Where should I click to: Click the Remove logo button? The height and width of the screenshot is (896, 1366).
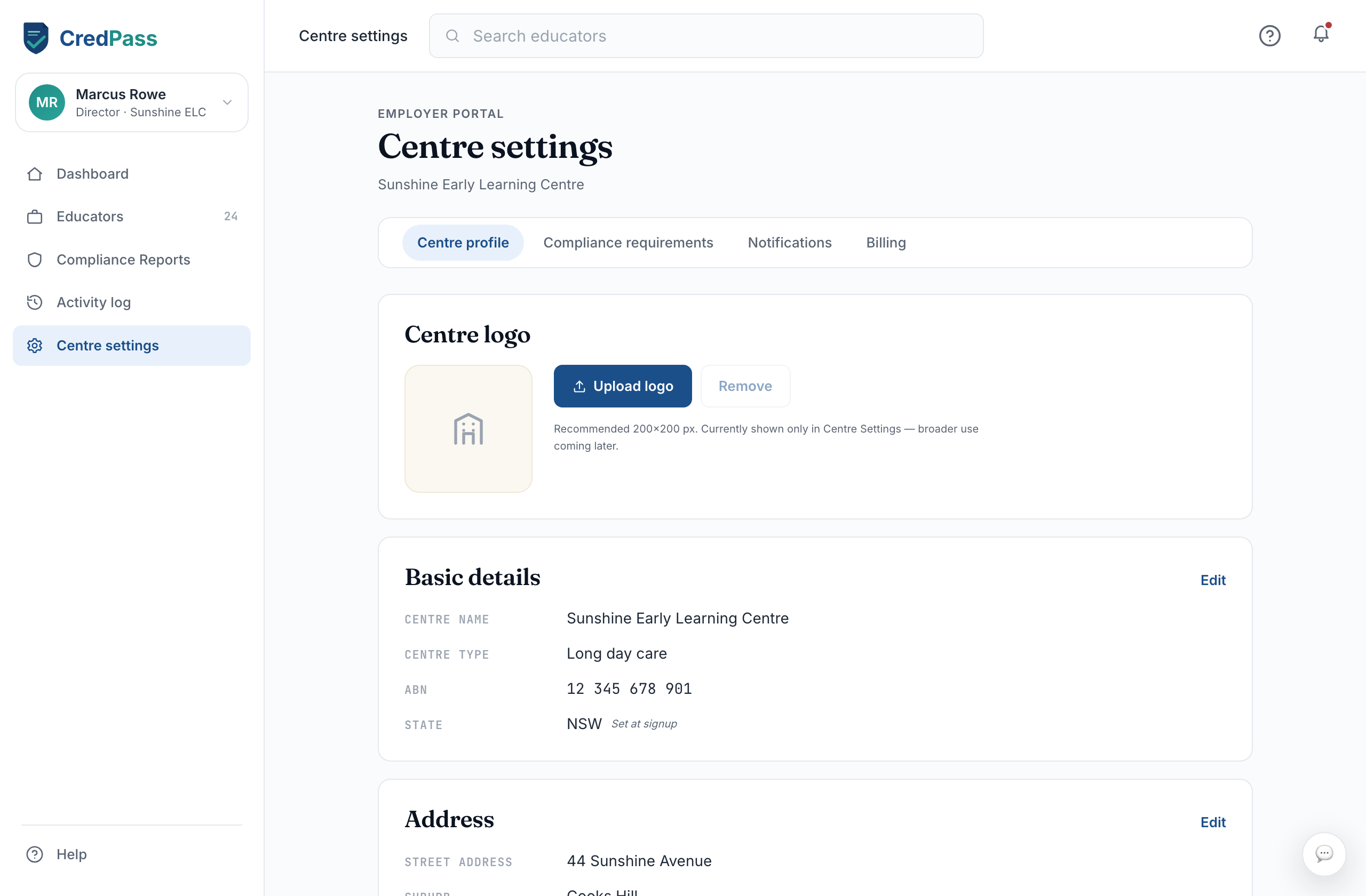745,386
